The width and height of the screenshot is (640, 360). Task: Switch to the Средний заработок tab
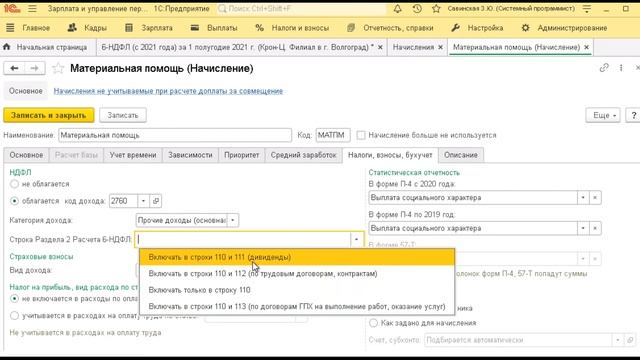coord(304,155)
